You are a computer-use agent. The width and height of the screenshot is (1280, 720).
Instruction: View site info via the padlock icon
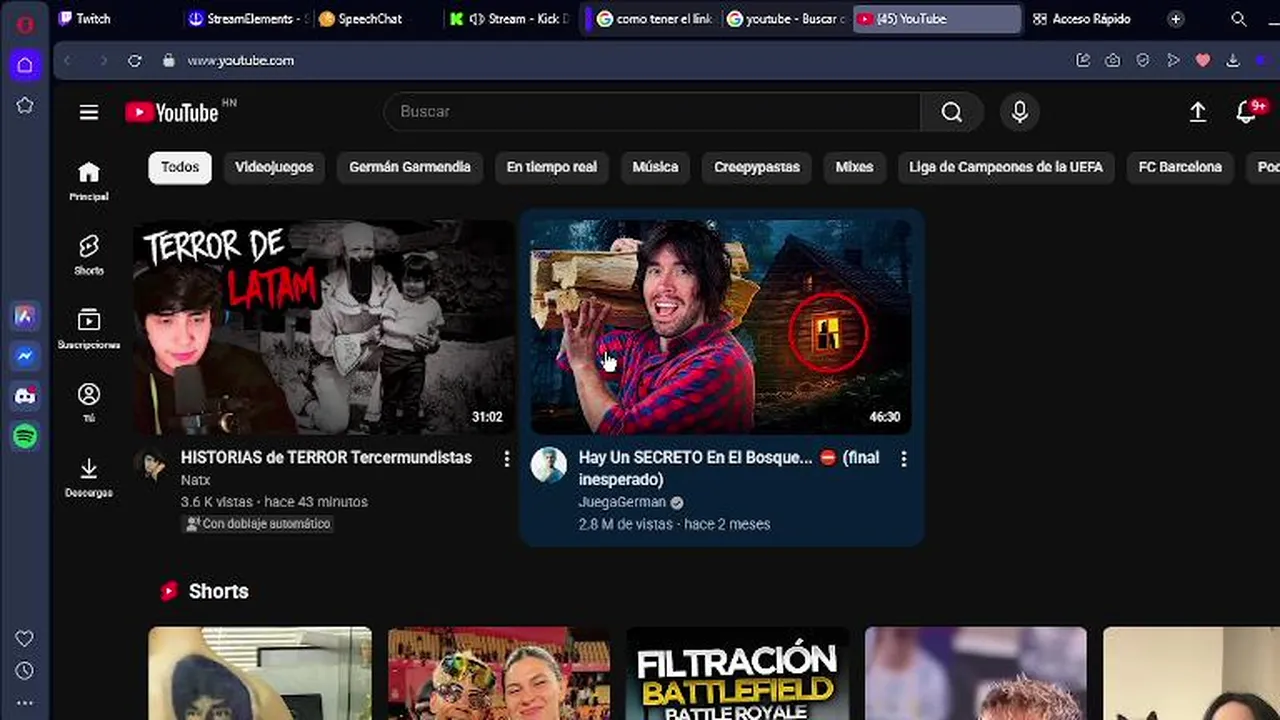coord(169,61)
